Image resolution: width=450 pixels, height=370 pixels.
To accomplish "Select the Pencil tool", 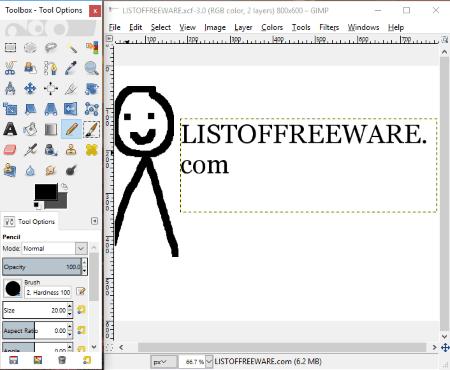I will tap(71, 129).
